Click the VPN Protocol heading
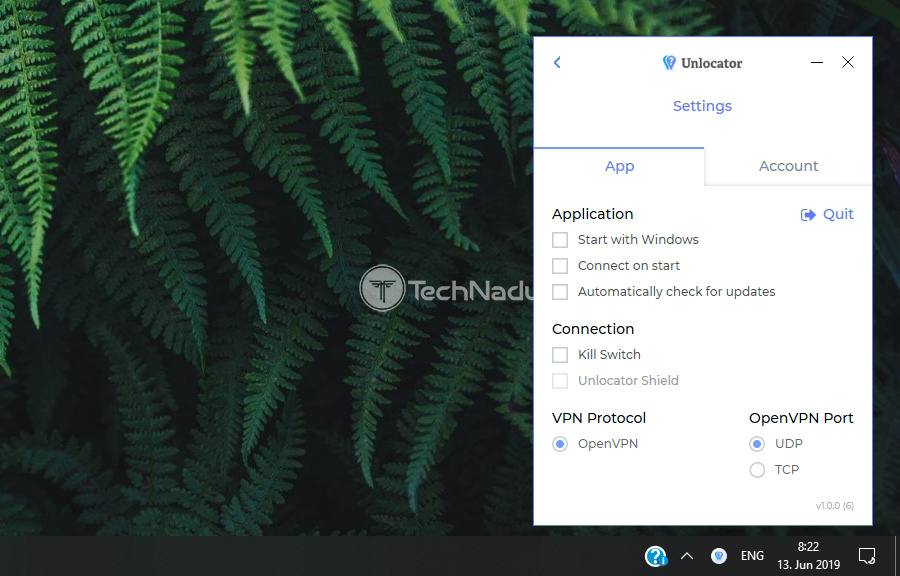The width and height of the screenshot is (900, 576). point(599,418)
